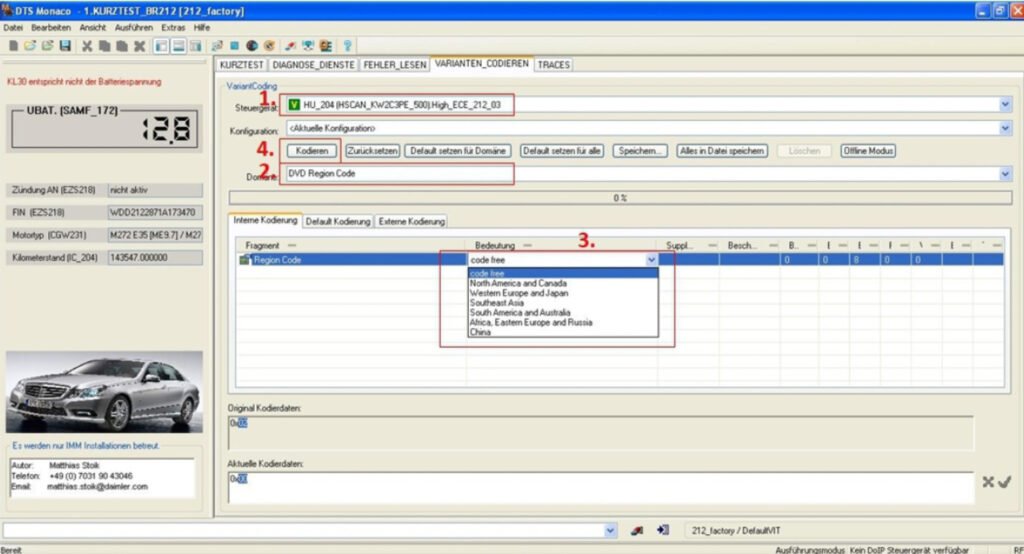1024x554 pixels.
Task: Toggle the Offline Modus button
Action: coord(868,151)
